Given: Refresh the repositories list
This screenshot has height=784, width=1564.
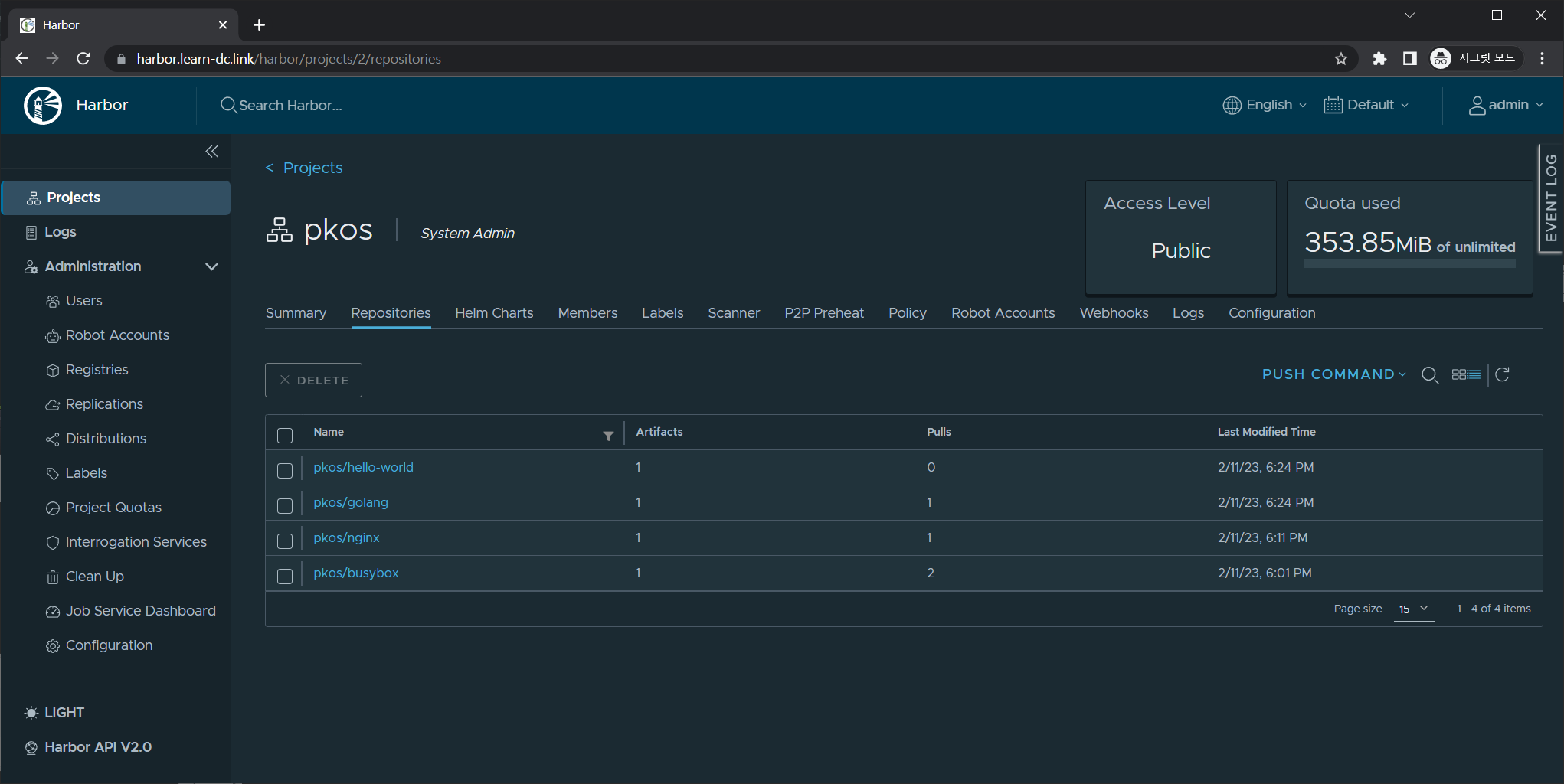Looking at the screenshot, I should click(x=1503, y=375).
